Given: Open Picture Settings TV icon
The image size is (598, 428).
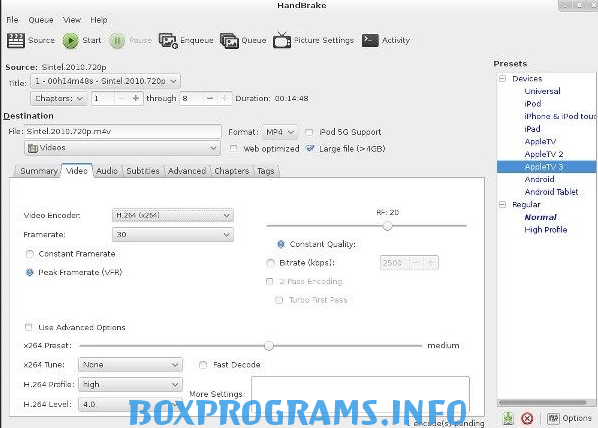Looking at the screenshot, I should coord(282,40).
